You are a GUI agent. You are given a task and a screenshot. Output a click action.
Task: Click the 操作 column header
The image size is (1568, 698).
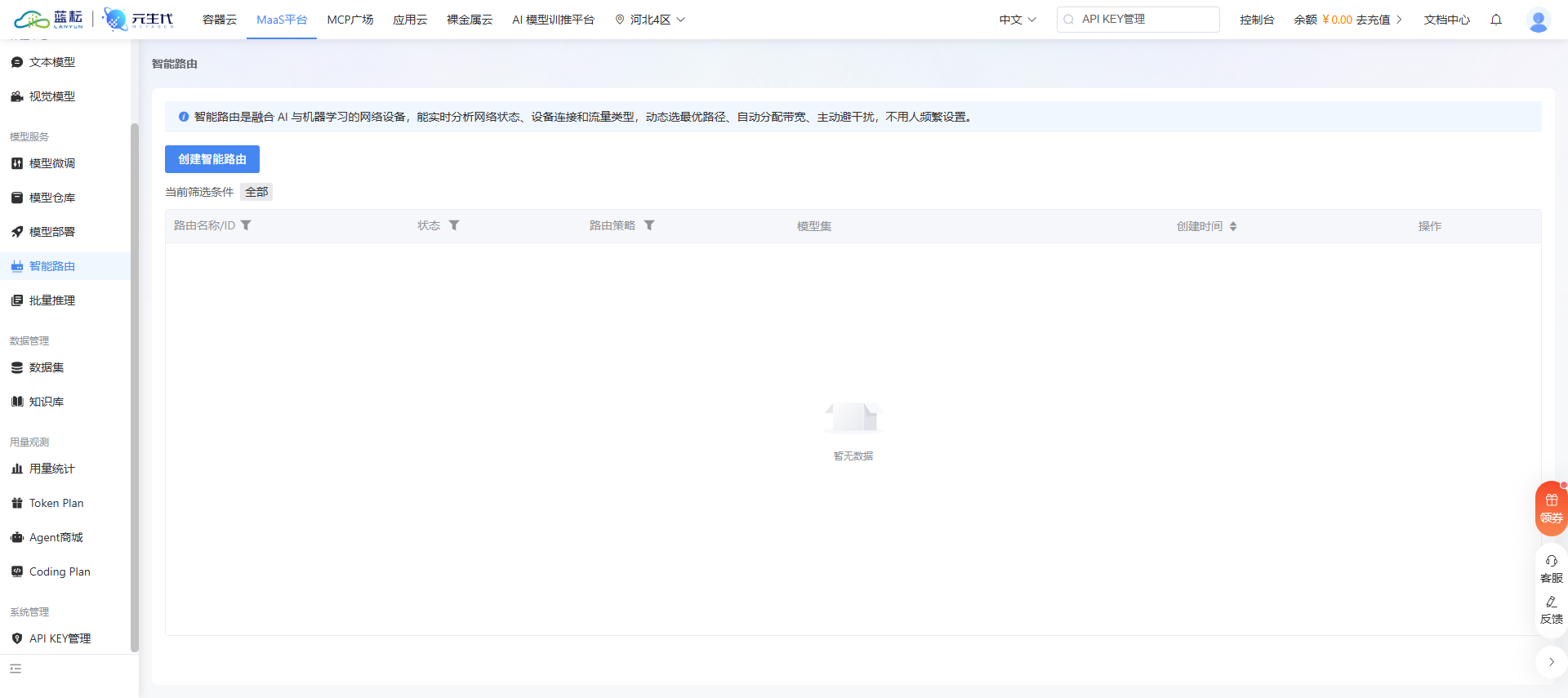pyautogui.click(x=1430, y=226)
